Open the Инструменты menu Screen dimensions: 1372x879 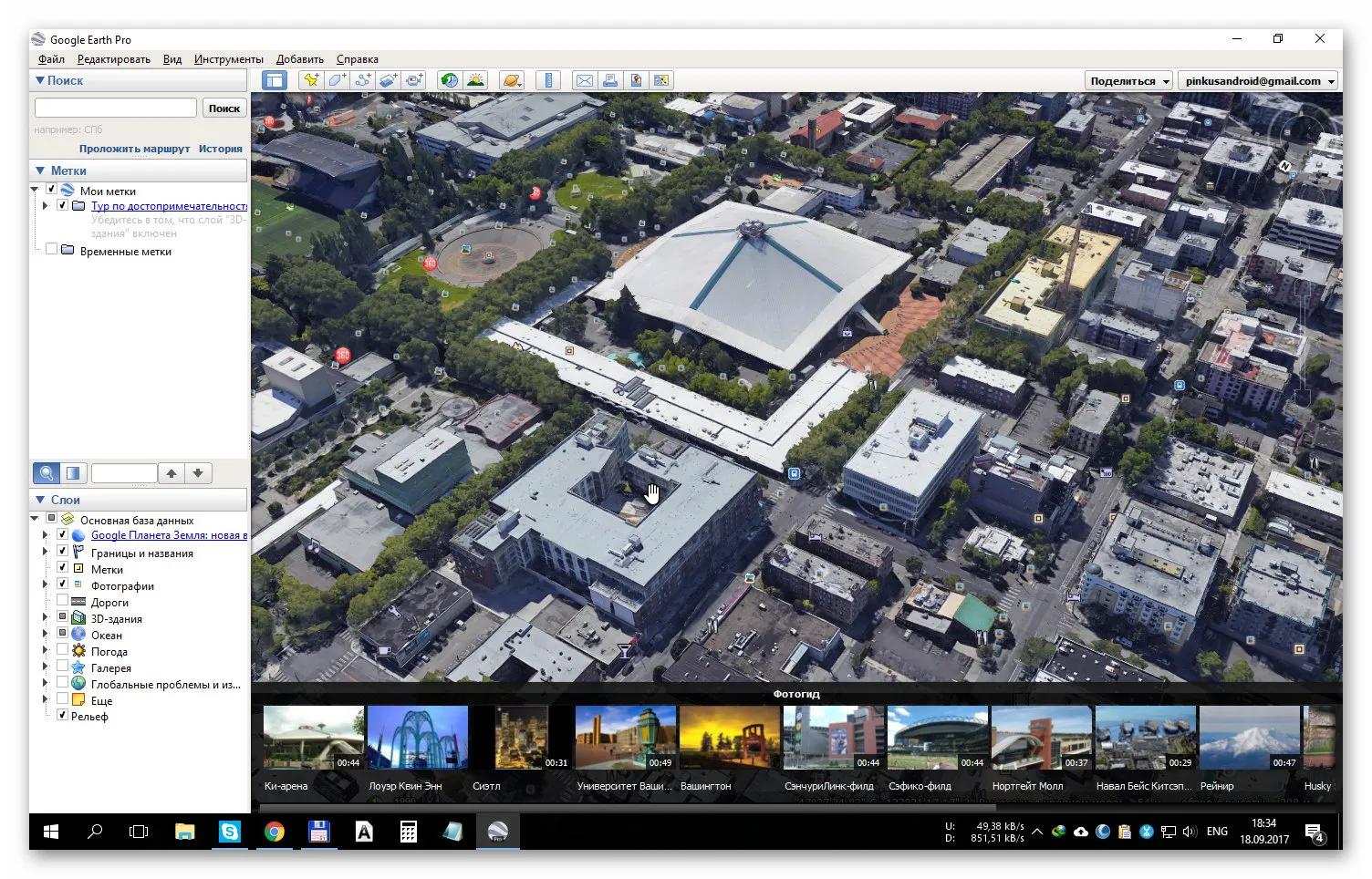point(228,59)
